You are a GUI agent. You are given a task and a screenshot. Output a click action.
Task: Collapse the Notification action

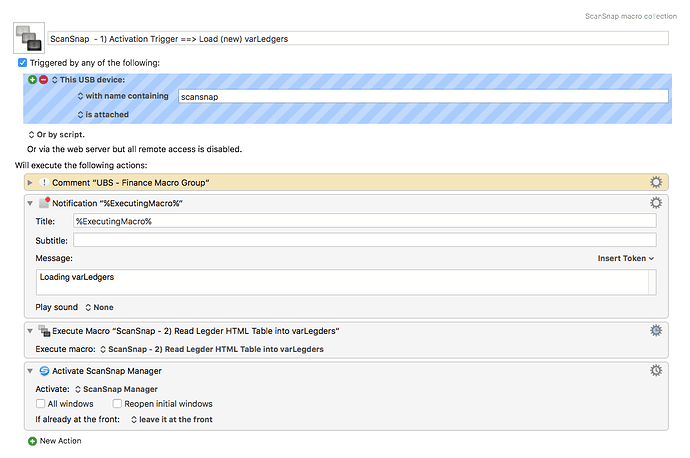pos(30,203)
